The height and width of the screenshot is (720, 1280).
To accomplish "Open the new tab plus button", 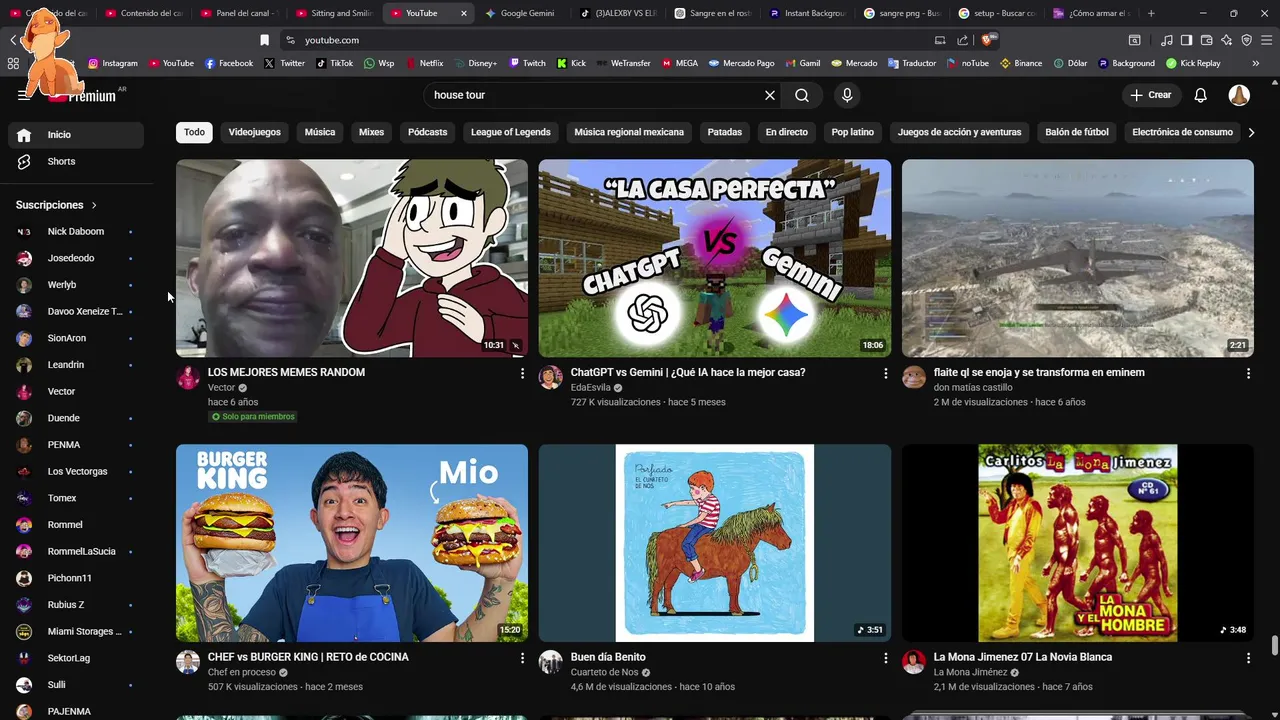I will coord(1151,13).
